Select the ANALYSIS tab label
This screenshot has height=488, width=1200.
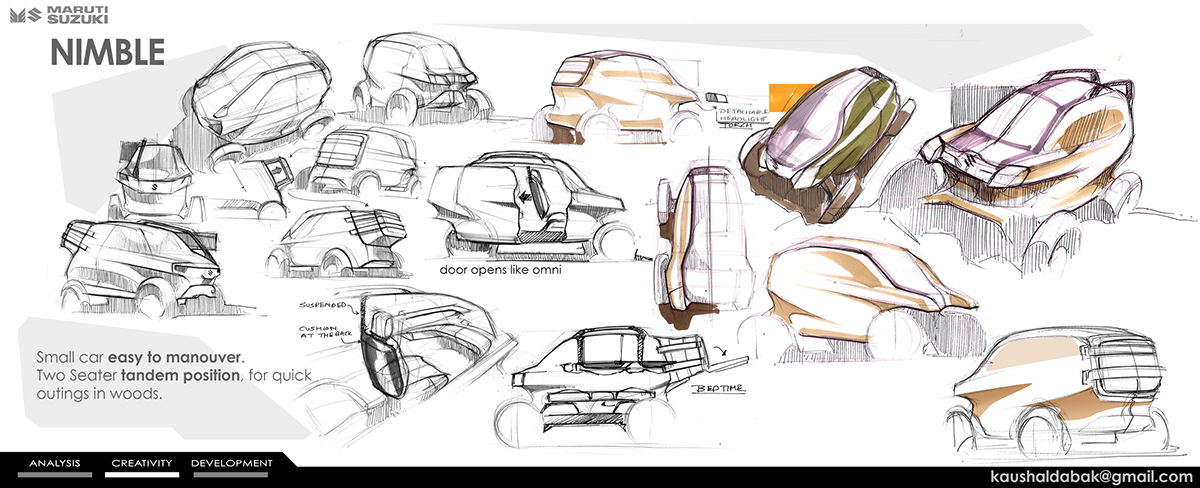[x=55, y=463]
